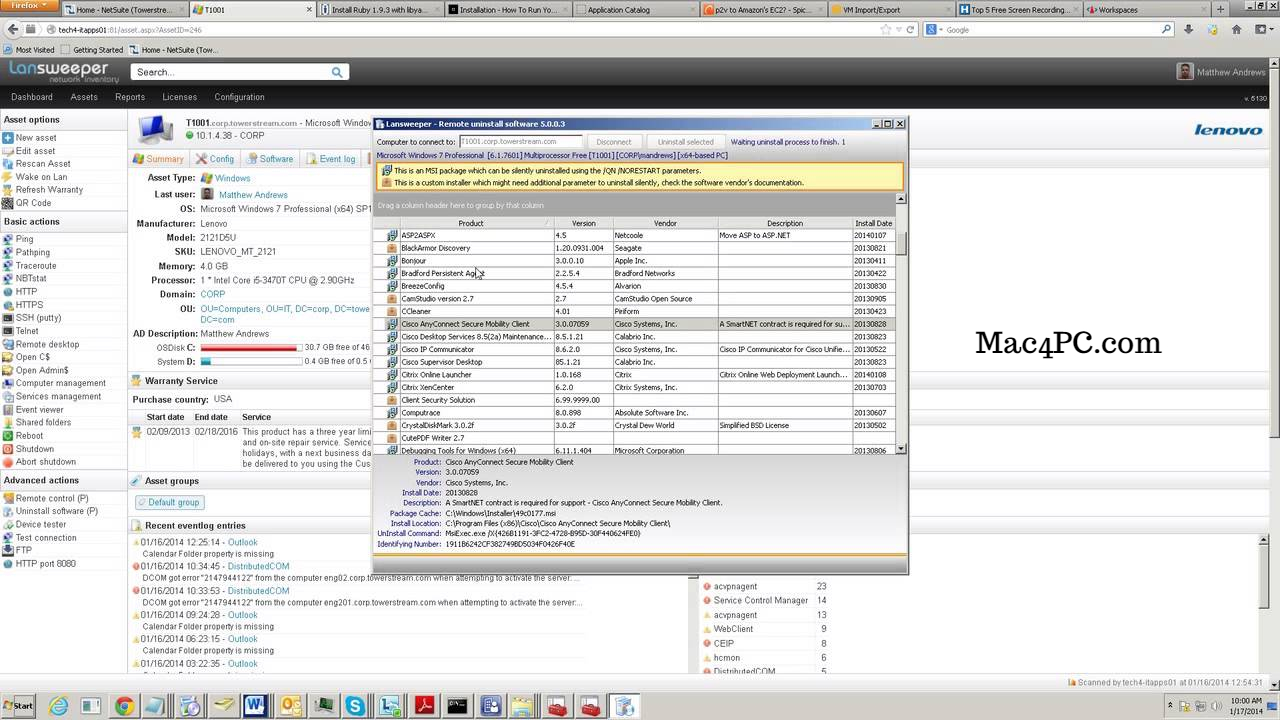Open the CORP domain link
Image resolution: width=1280 pixels, height=720 pixels.
(x=213, y=295)
